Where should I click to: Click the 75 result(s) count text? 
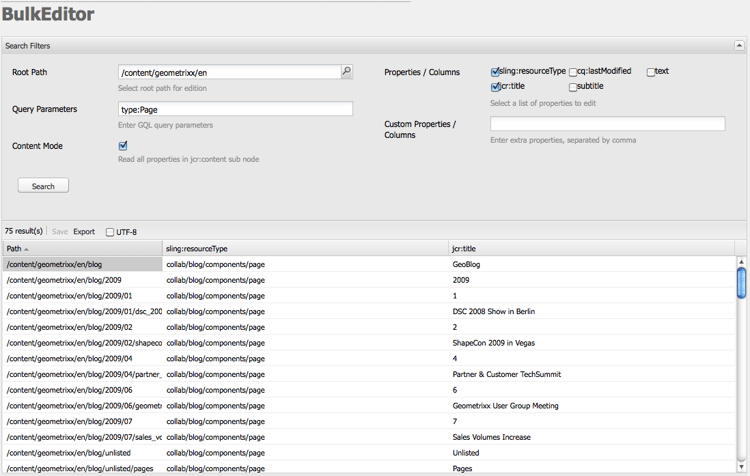coord(24,231)
